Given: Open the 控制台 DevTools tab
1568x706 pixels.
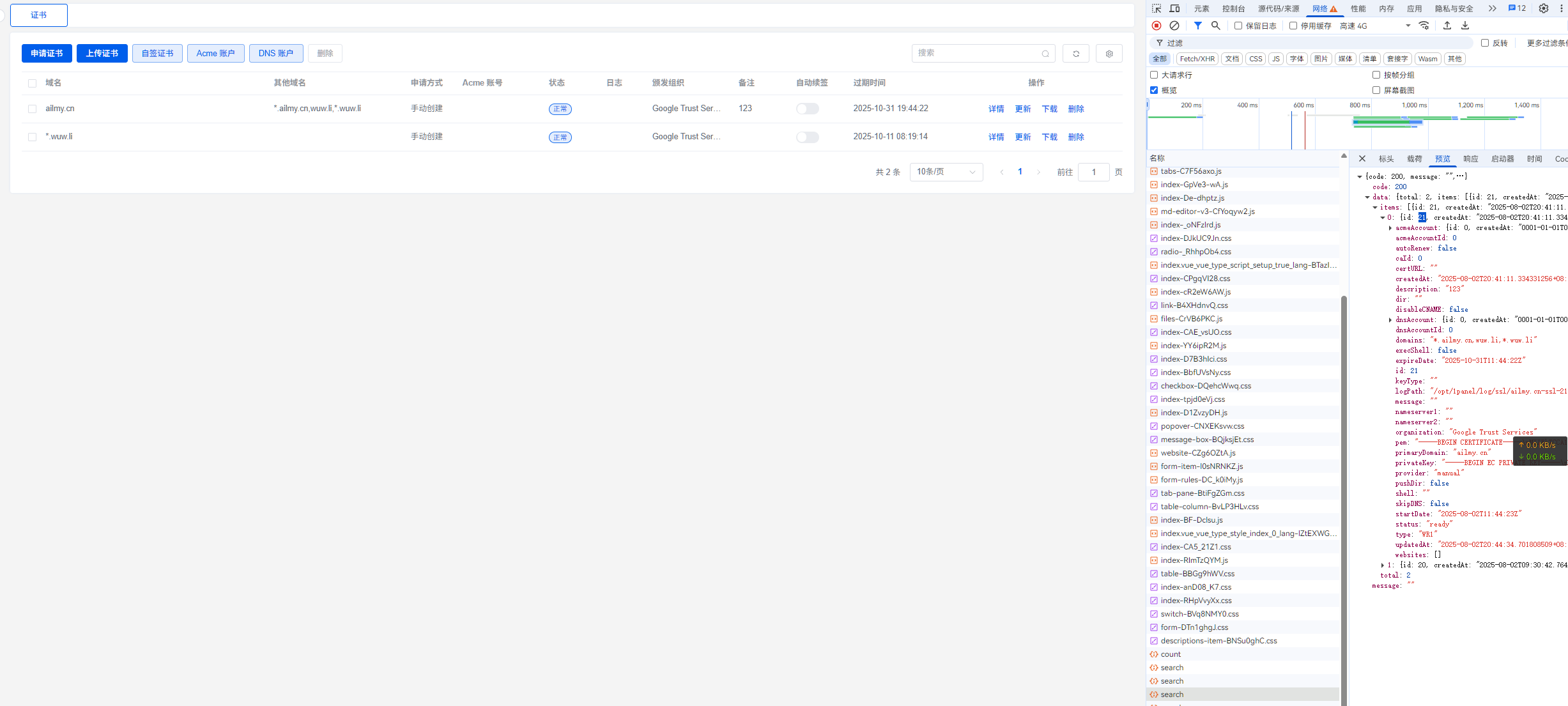Looking at the screenshot, I should [1233, 8].
